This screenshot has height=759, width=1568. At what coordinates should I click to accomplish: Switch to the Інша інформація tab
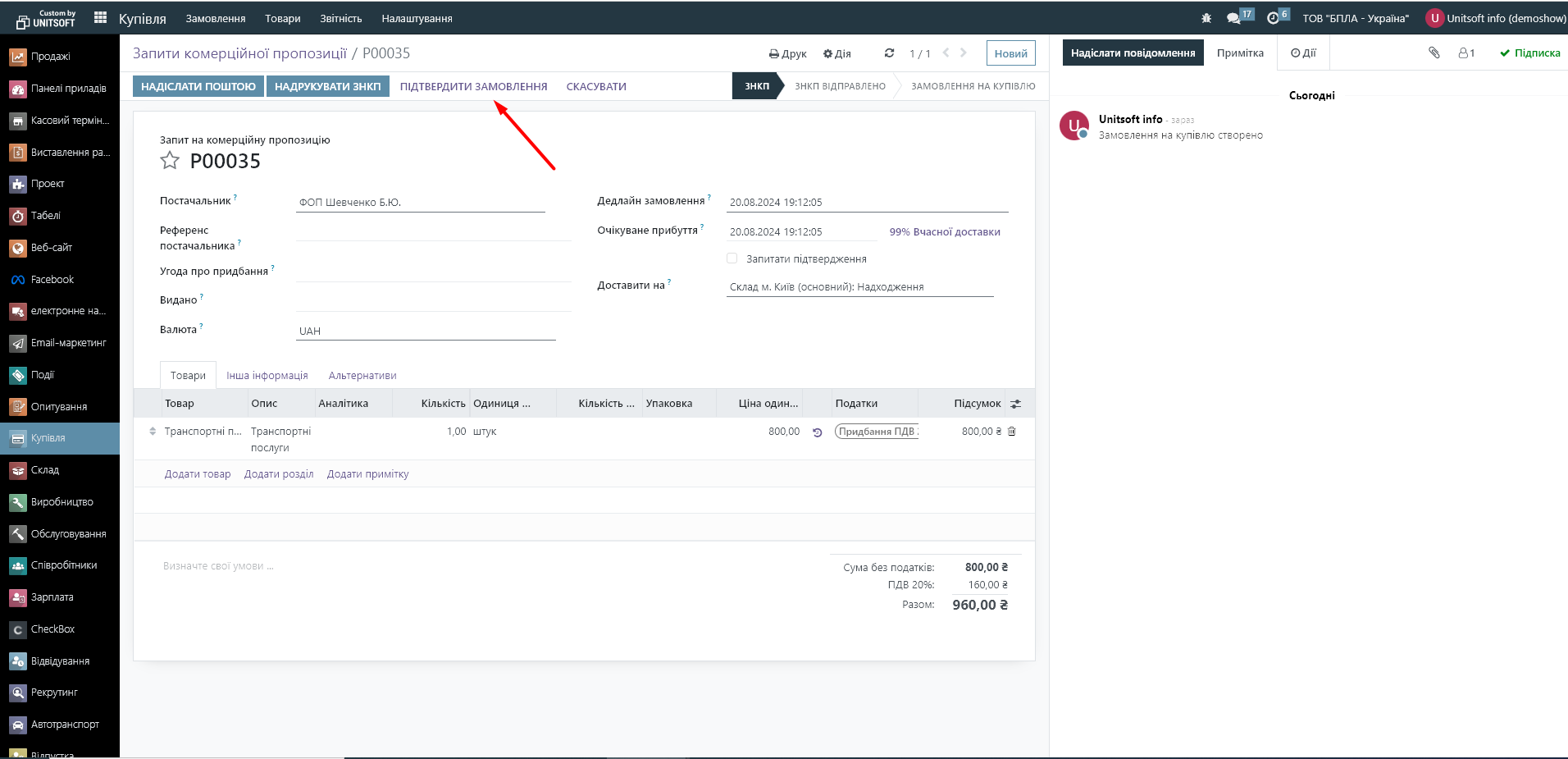point(267,376)
